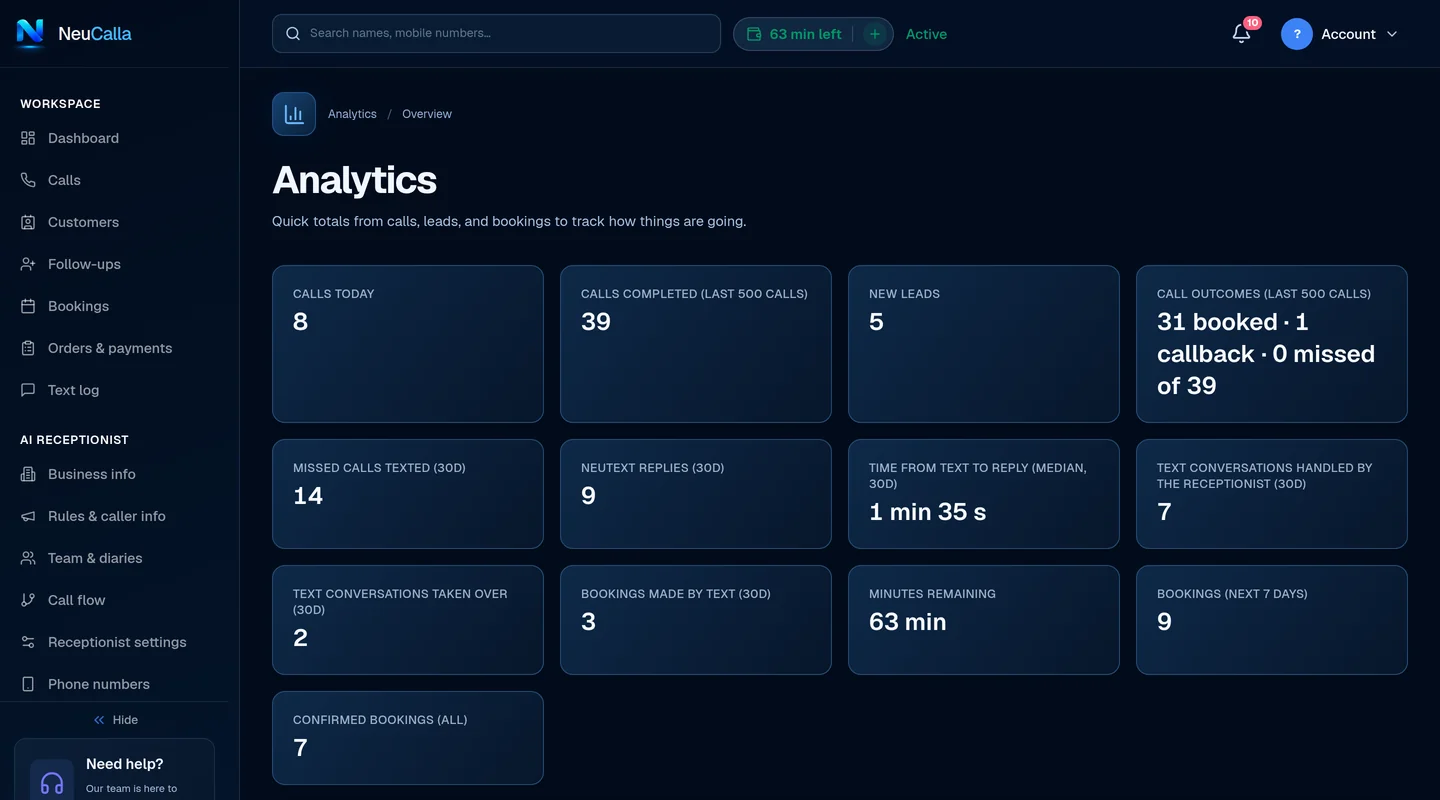Open the Calls Completed card
The image size is (1440, 800).
(696, 344)
